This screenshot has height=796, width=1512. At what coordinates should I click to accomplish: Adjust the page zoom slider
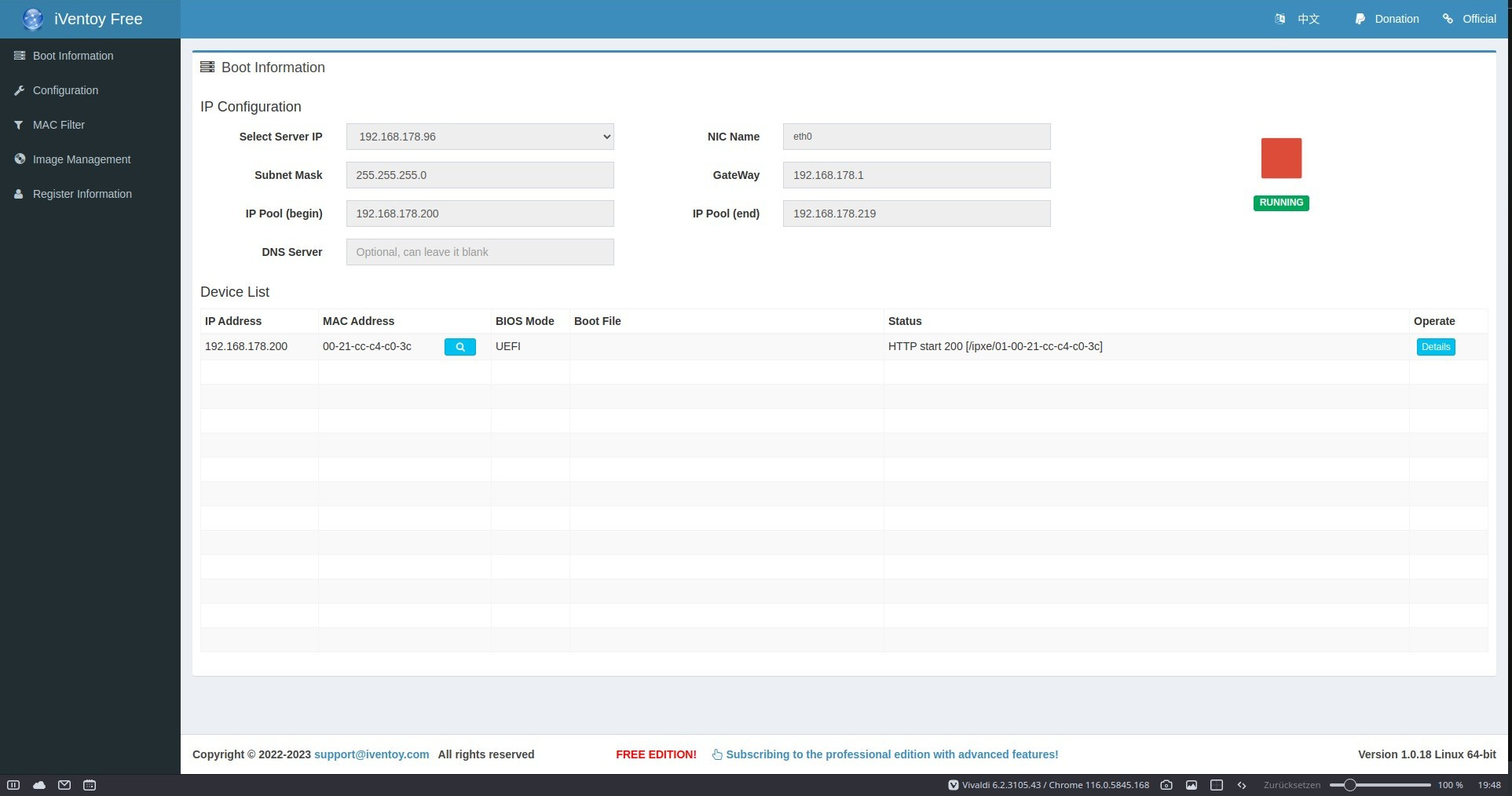(1380, 785)
